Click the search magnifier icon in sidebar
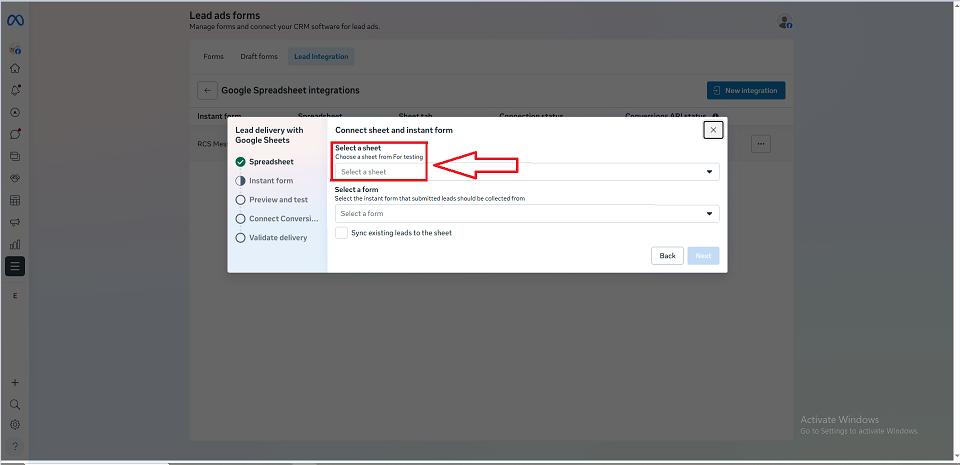 coord(15,404)
